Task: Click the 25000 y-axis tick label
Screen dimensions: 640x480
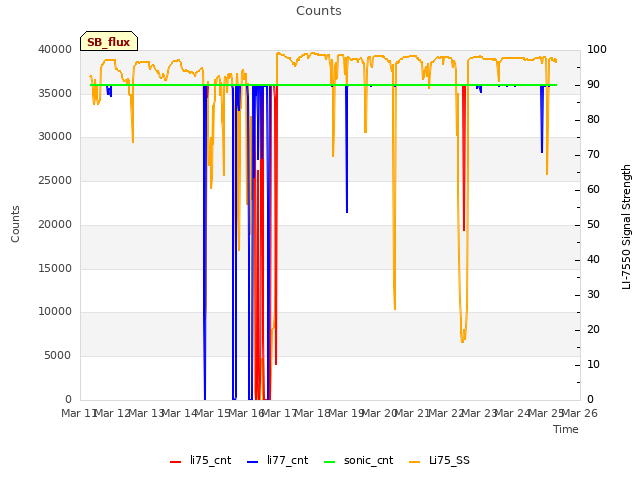Action: pyautogui.click(x=55, y=180)
